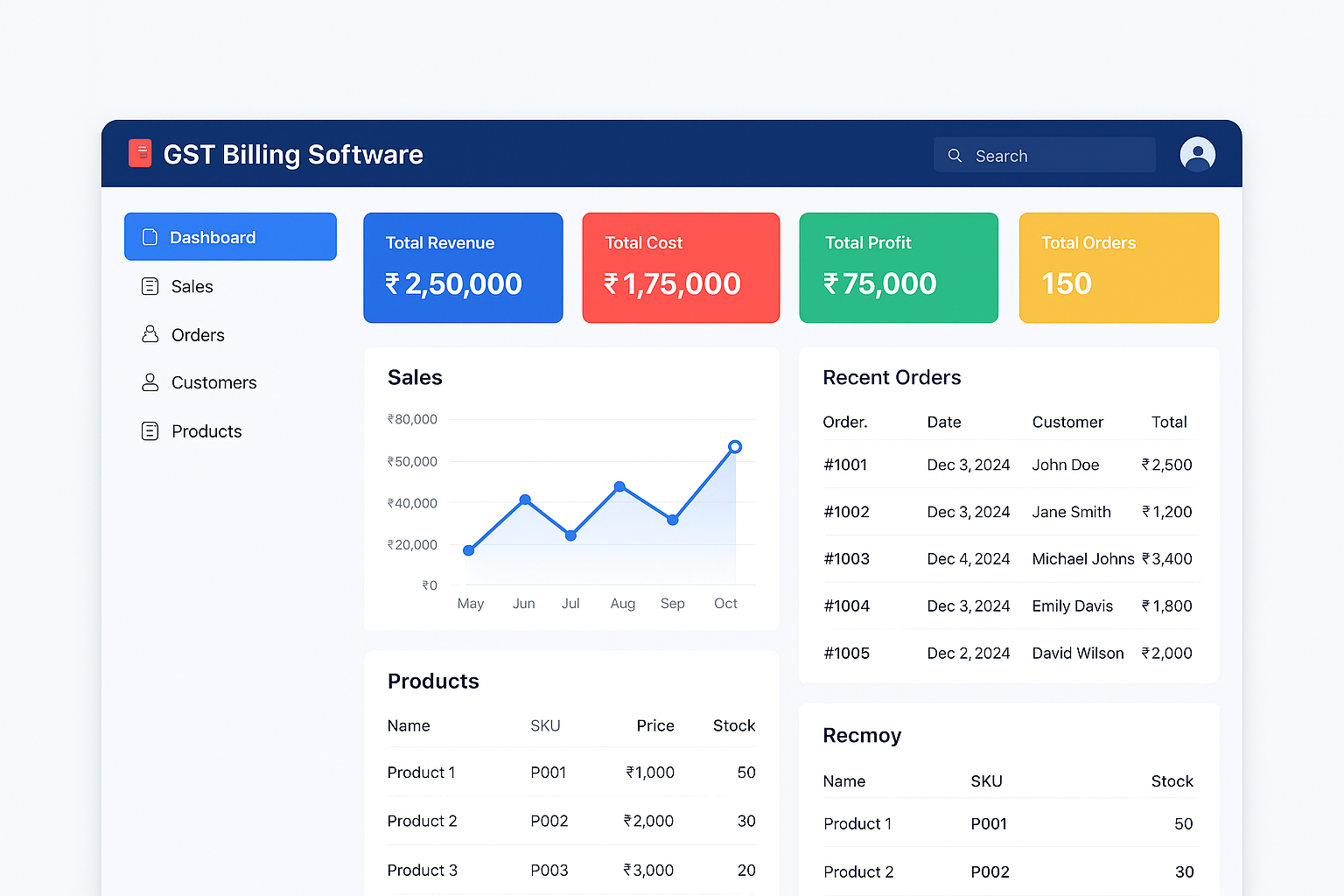Open the Orders icon in sidebar
The image size is (1344, 896).
pyautogui.click(x=150, y=334)
